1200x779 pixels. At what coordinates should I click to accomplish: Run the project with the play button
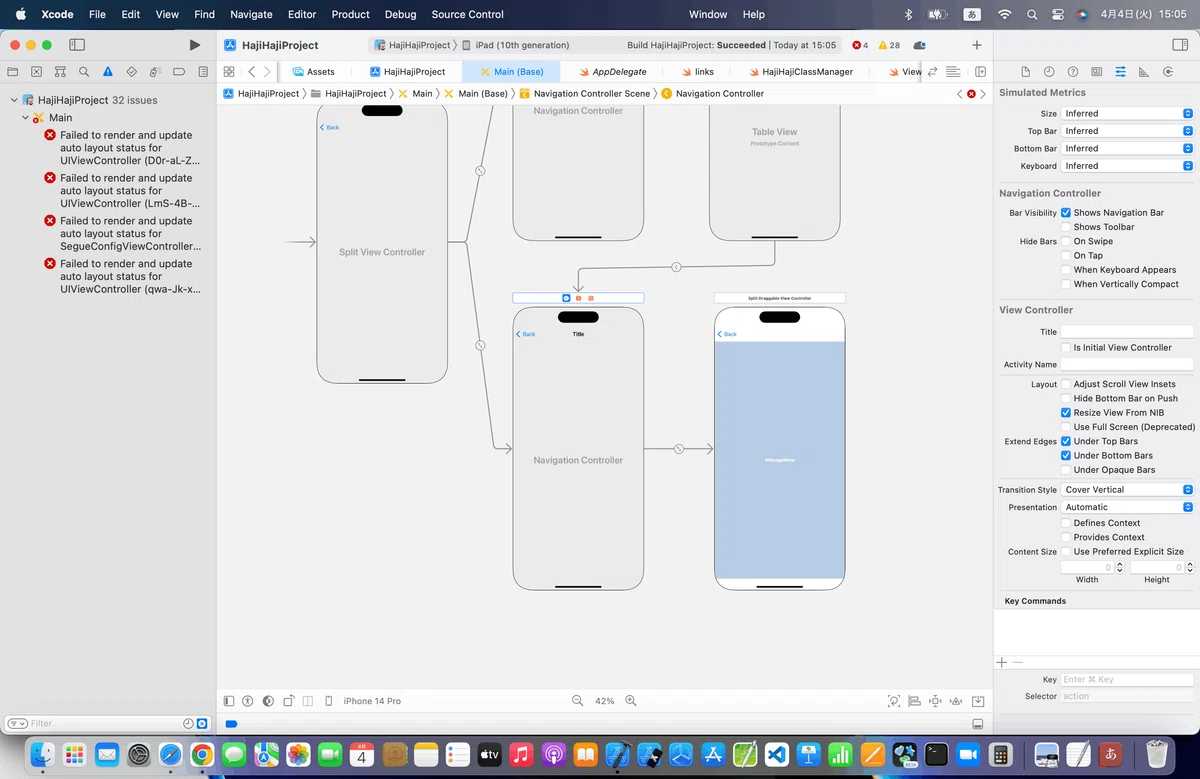[194, 45]
